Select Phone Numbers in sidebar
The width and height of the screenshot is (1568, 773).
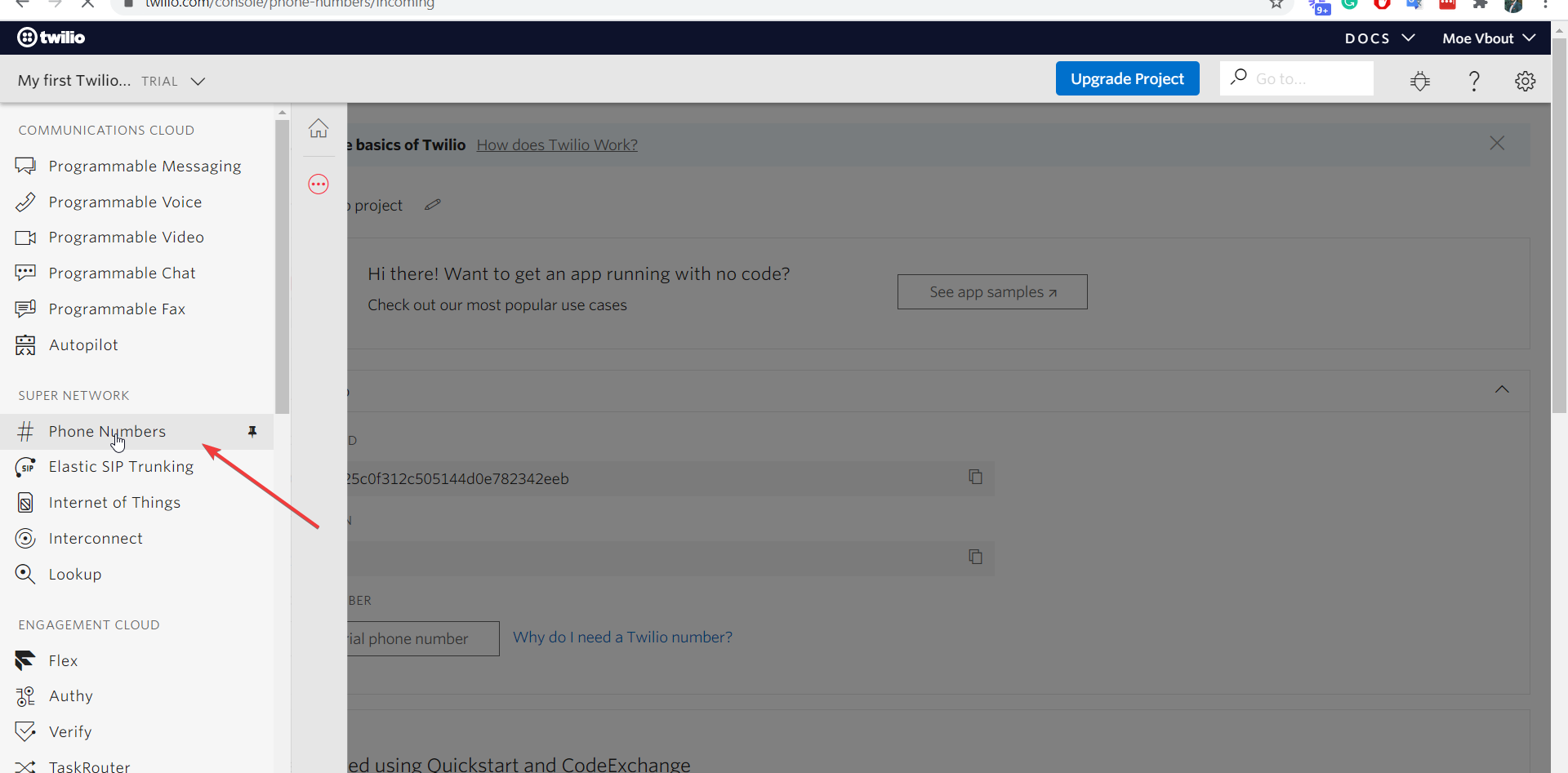[x=136, y=431]
